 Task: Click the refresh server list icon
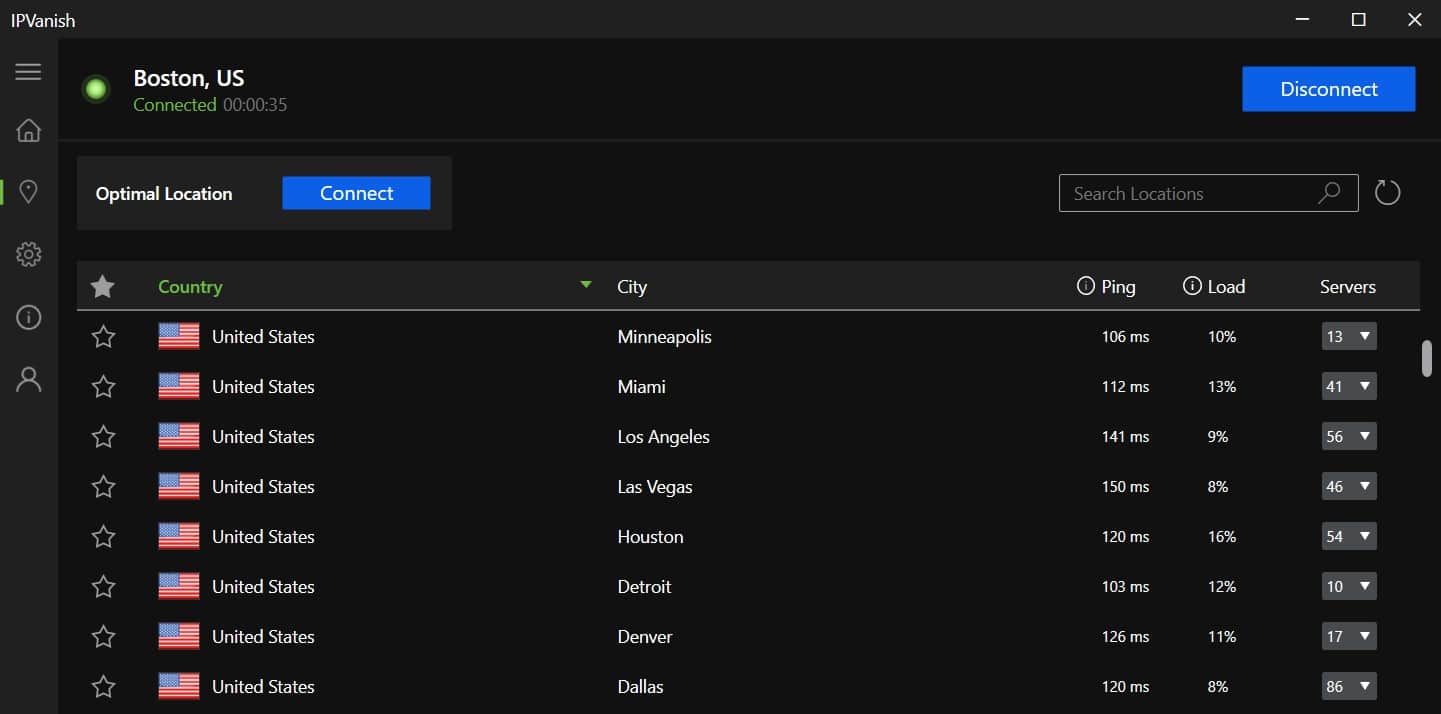[1387, 193]
